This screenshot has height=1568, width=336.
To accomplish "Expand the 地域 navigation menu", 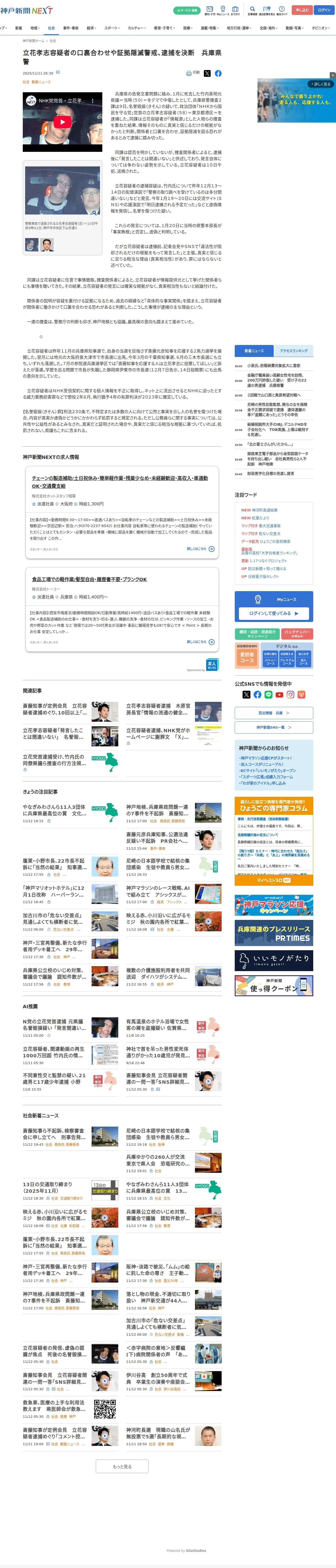I will pos(35,28).
